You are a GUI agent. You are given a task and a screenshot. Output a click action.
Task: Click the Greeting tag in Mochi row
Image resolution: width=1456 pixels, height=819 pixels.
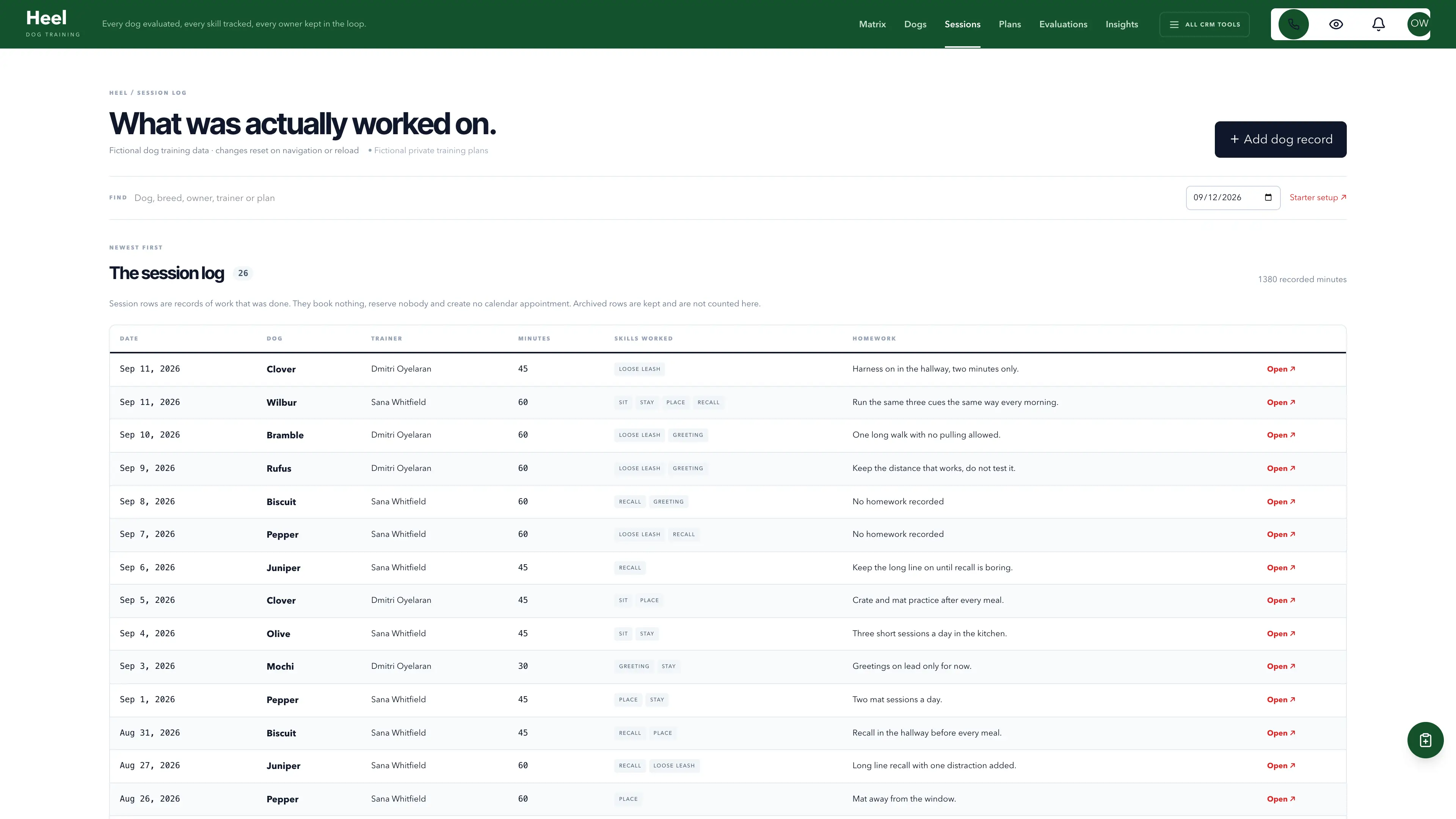[634, 667]
